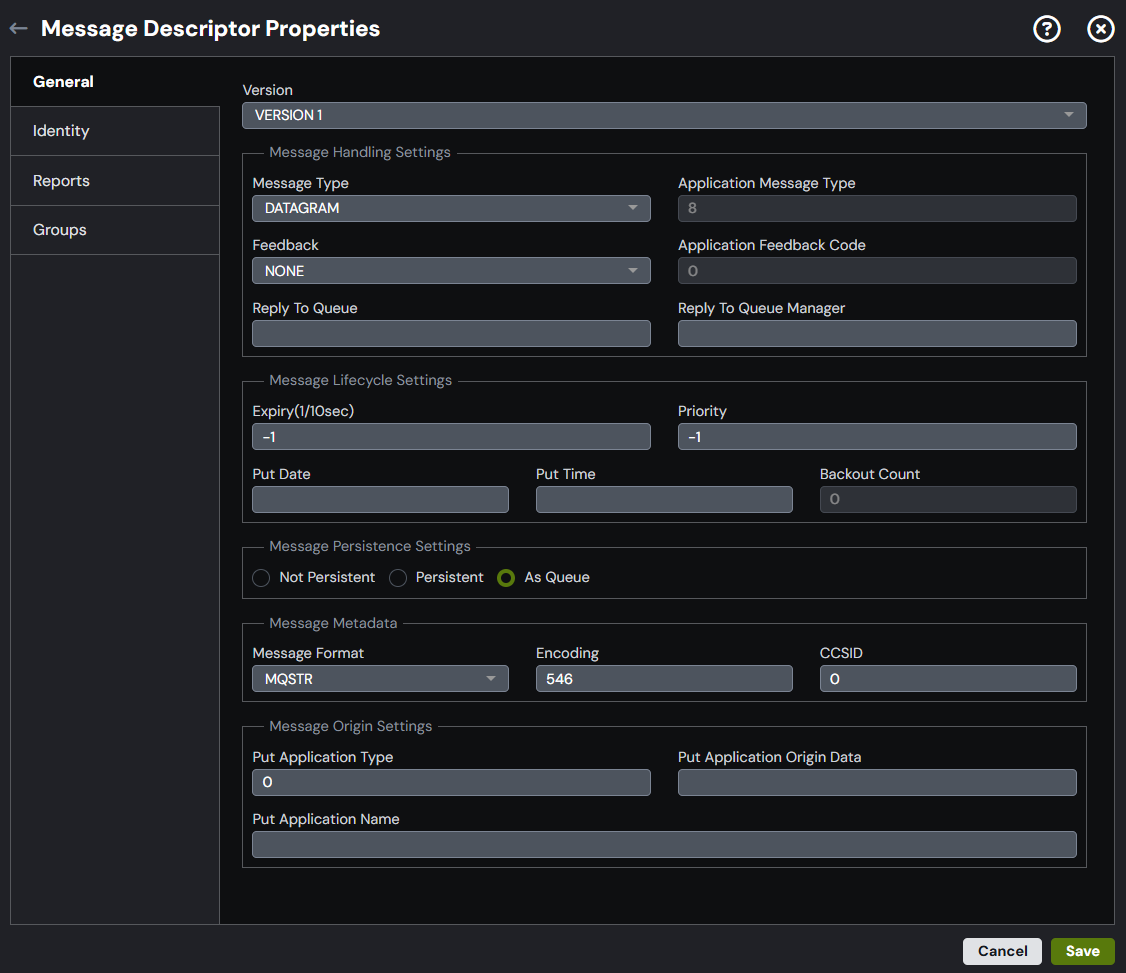Expand the Feedback dropdown

coord(451,271)
